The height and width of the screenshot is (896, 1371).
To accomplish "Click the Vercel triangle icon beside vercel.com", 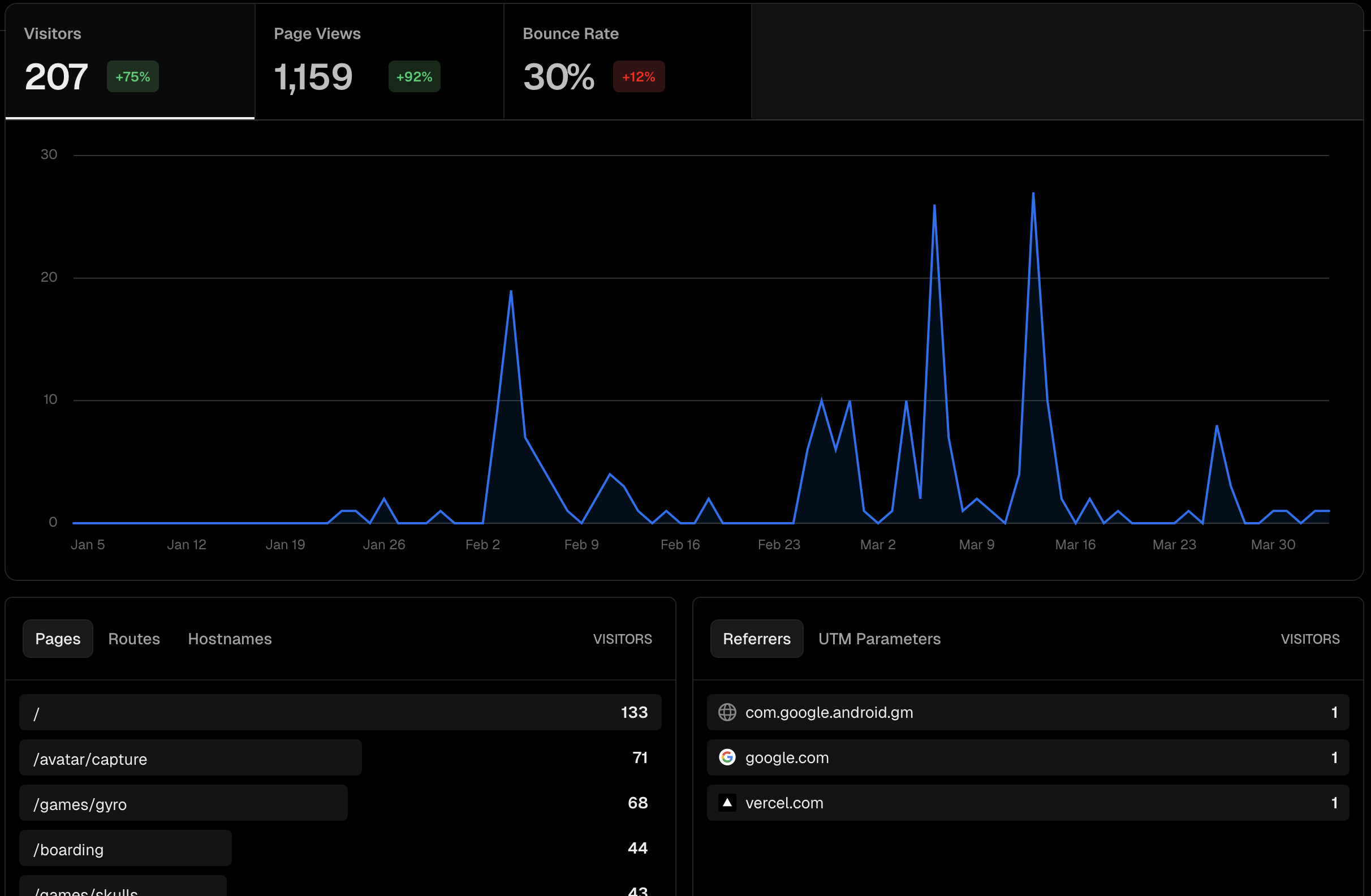I will [x=727, y=802].
